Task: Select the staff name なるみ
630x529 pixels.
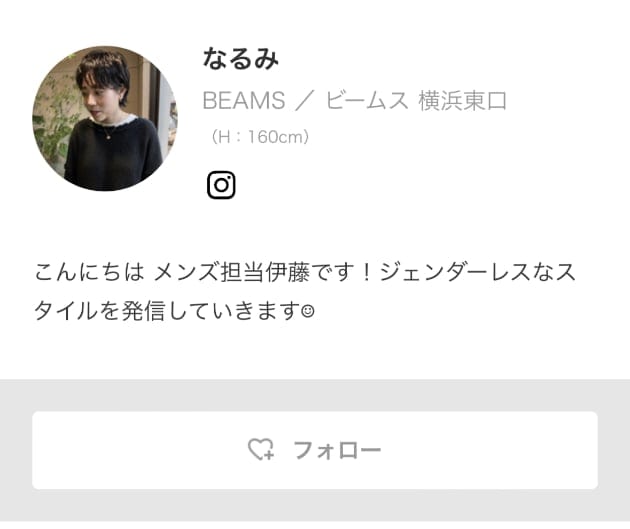Action: click(240, 59)
